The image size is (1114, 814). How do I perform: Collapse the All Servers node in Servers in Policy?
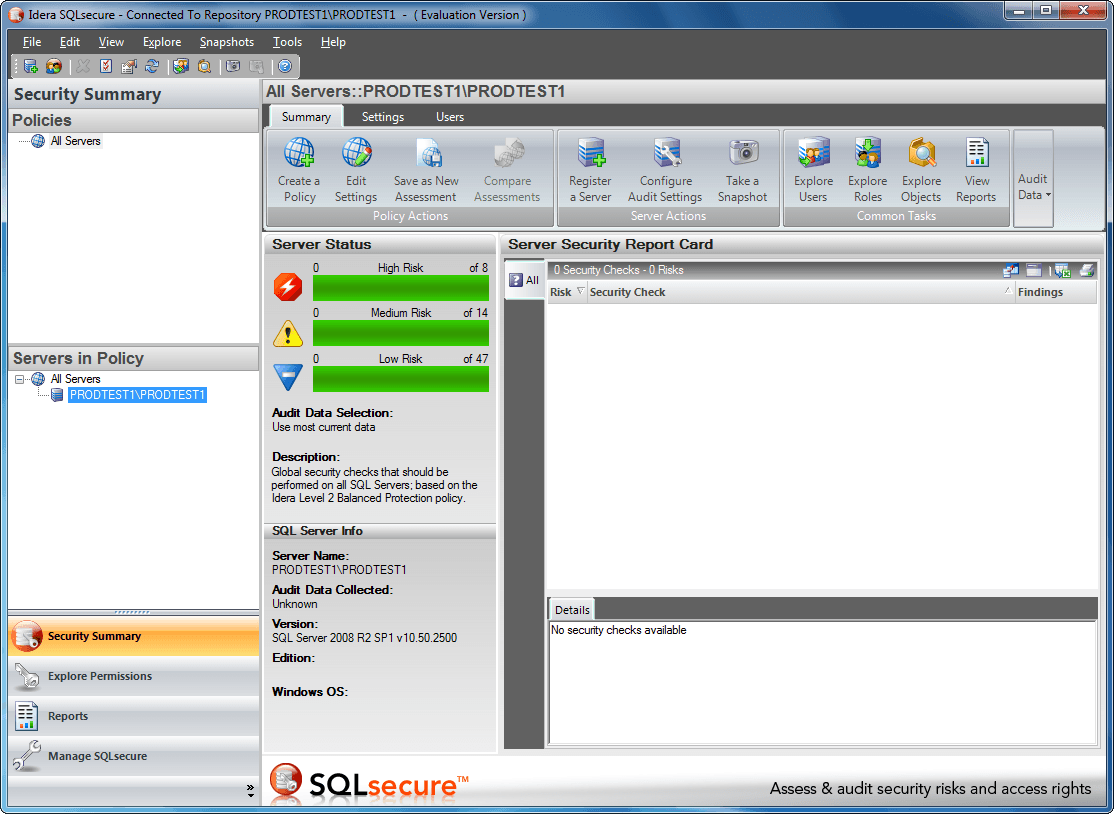[19, 379]
